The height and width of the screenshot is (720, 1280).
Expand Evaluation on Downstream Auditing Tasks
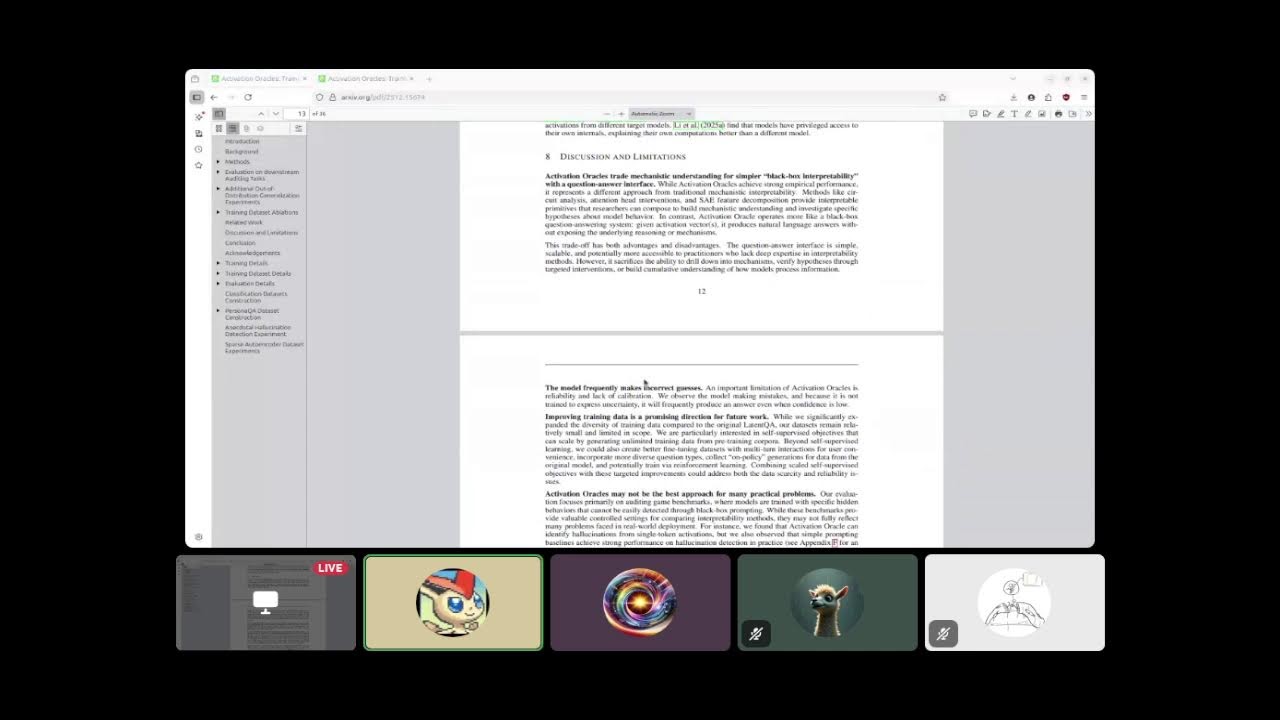[x=218, y=172]
